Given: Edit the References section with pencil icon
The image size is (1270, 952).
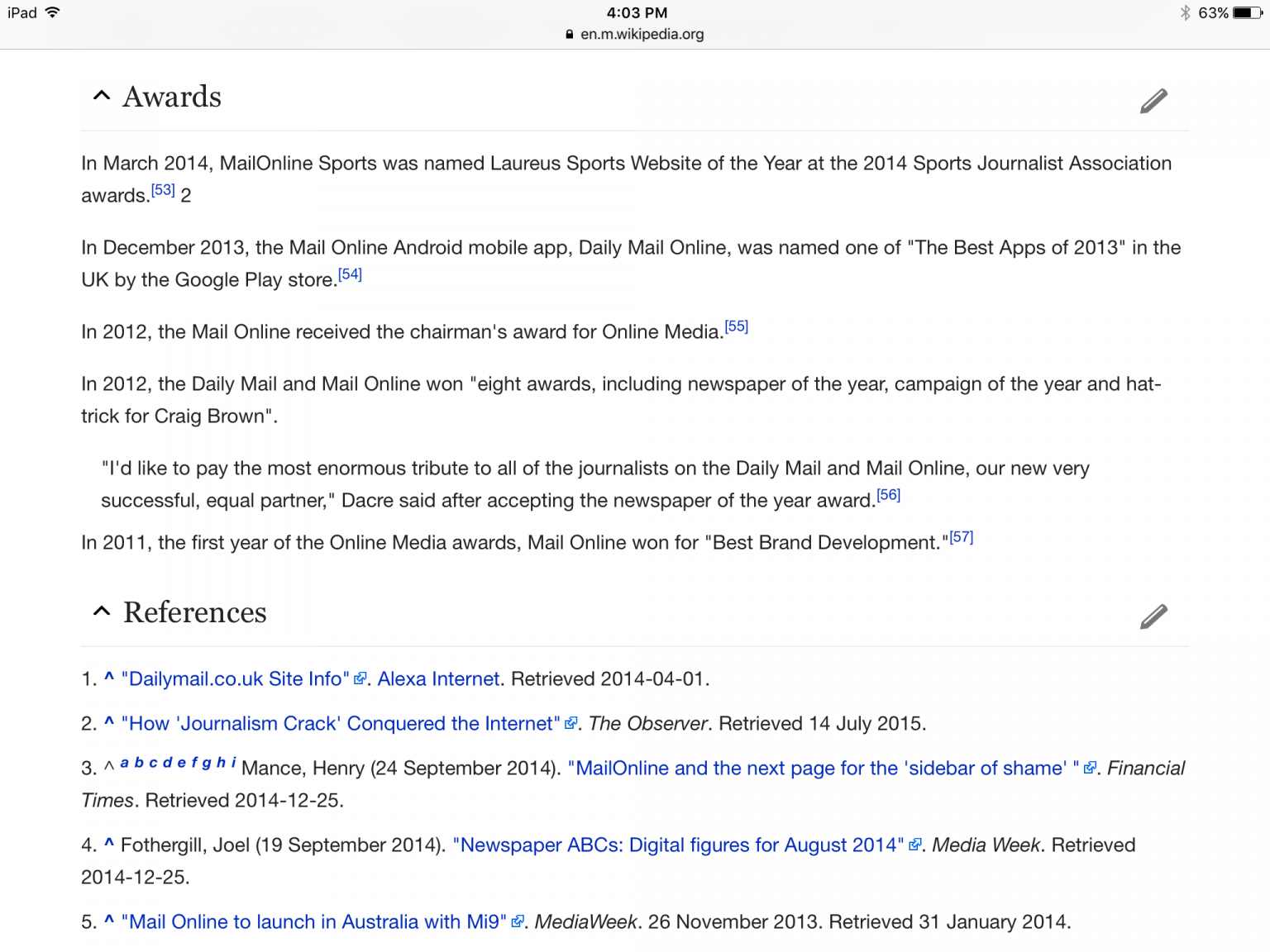Looking at the screenshot, I should tap(1153, 616).
